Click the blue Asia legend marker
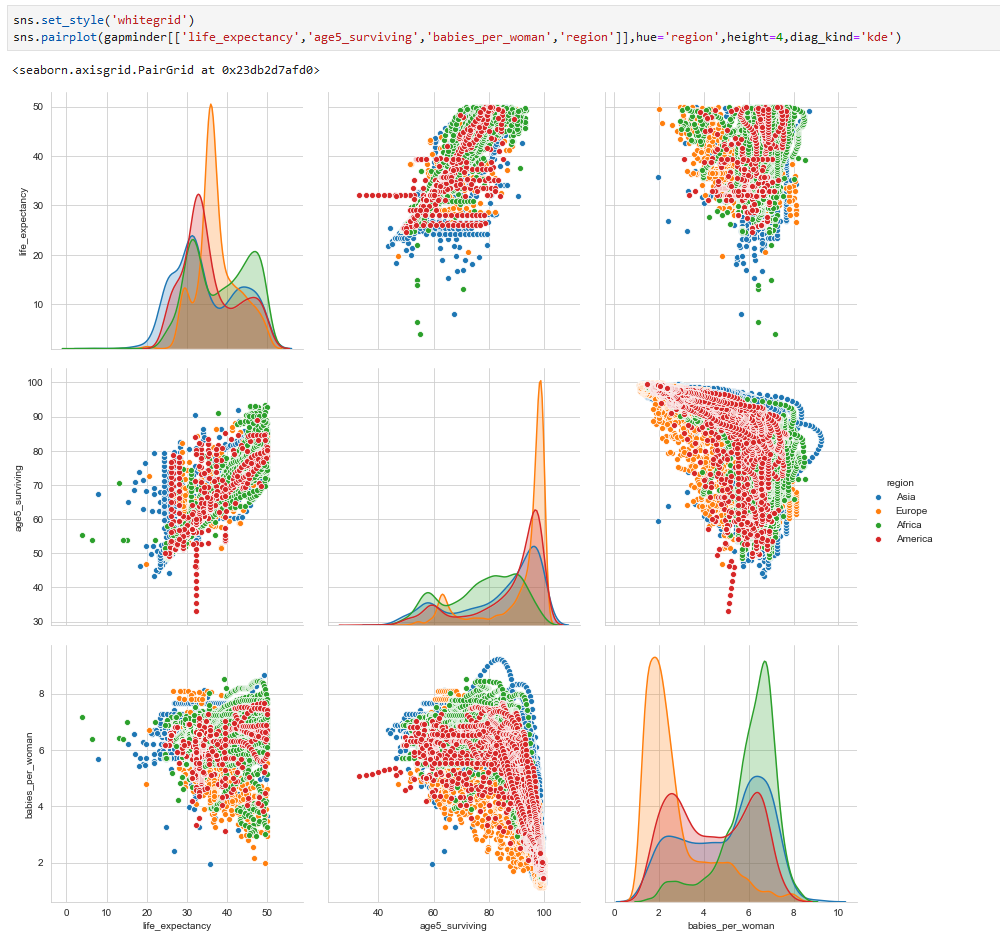 (880, 496)
